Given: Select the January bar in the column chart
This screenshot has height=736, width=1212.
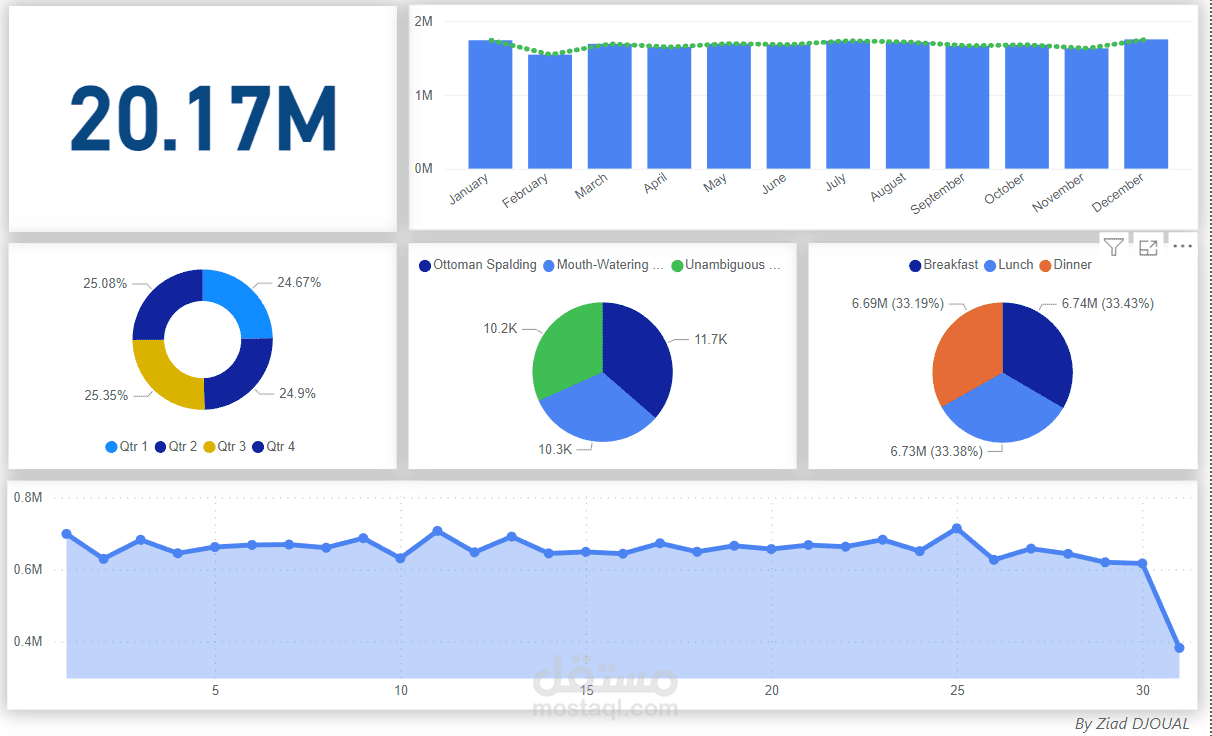Looking at the screenshot, I should click(490, 105).
